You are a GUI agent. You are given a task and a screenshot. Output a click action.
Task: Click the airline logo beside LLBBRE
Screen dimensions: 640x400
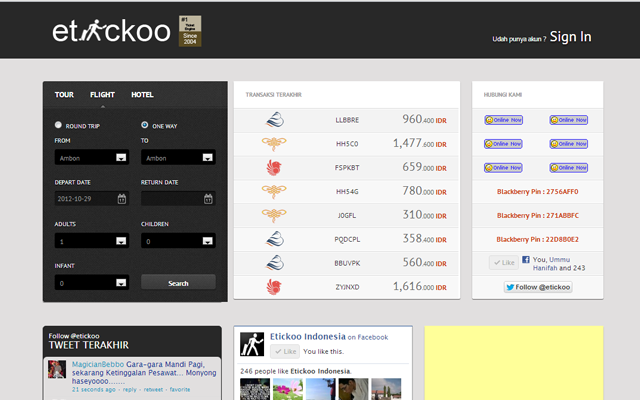tap(274, 119)
